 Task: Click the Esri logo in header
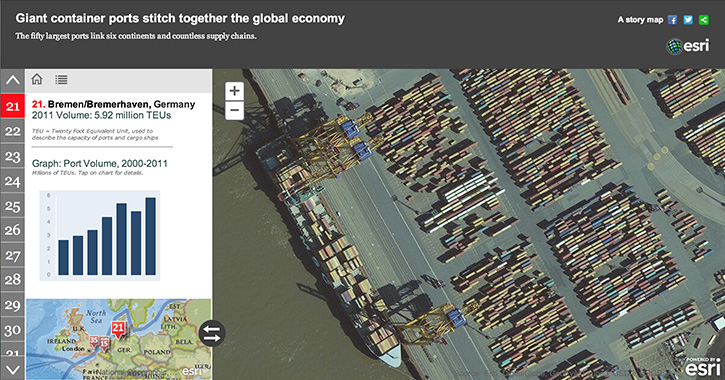click(x=688, y=46)
